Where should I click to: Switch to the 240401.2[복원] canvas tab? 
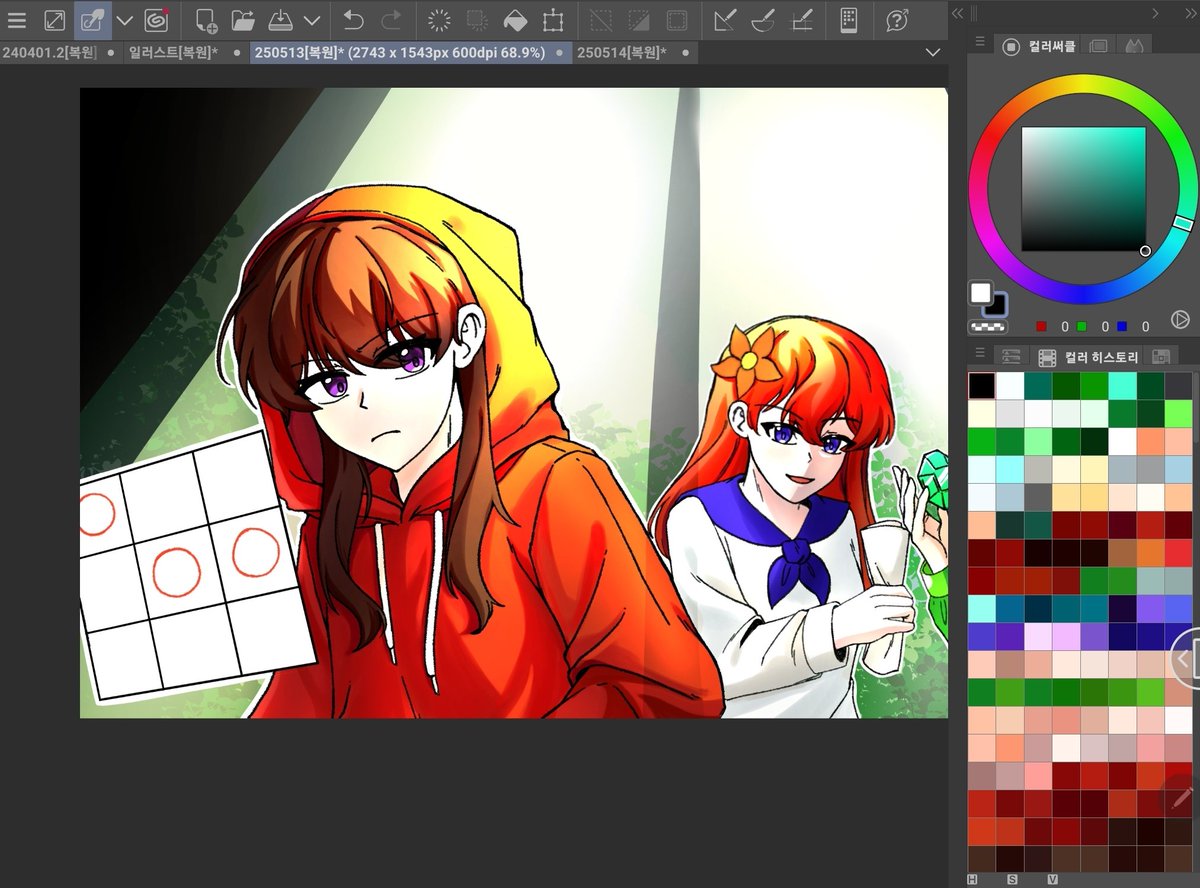49,52
